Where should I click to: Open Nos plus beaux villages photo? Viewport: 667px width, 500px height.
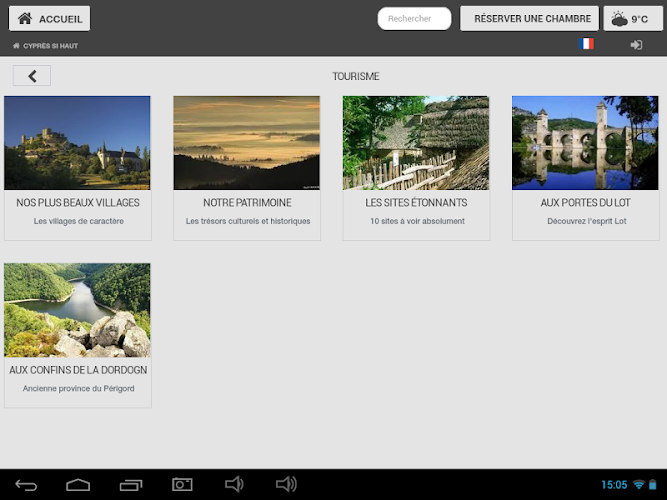coord(77,143)
